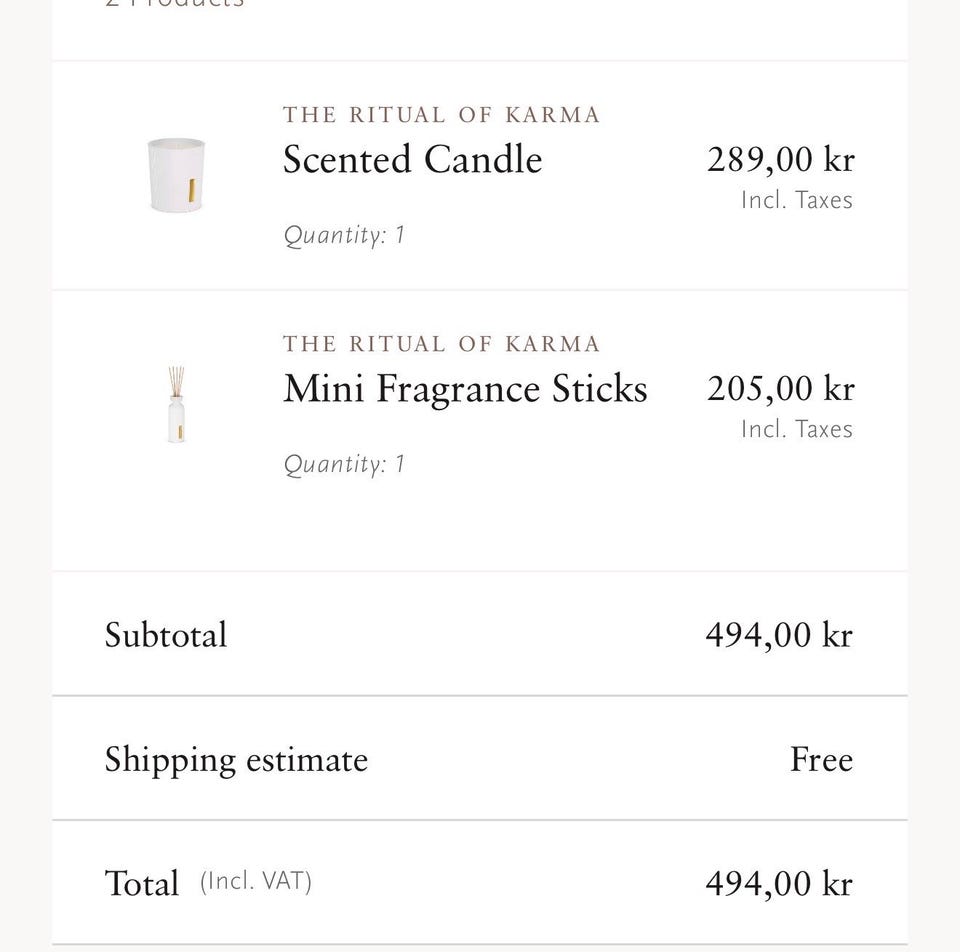Click the Subtotal amount 494,00 kr
The image size is (960, 952).
(x=779, y=634)
